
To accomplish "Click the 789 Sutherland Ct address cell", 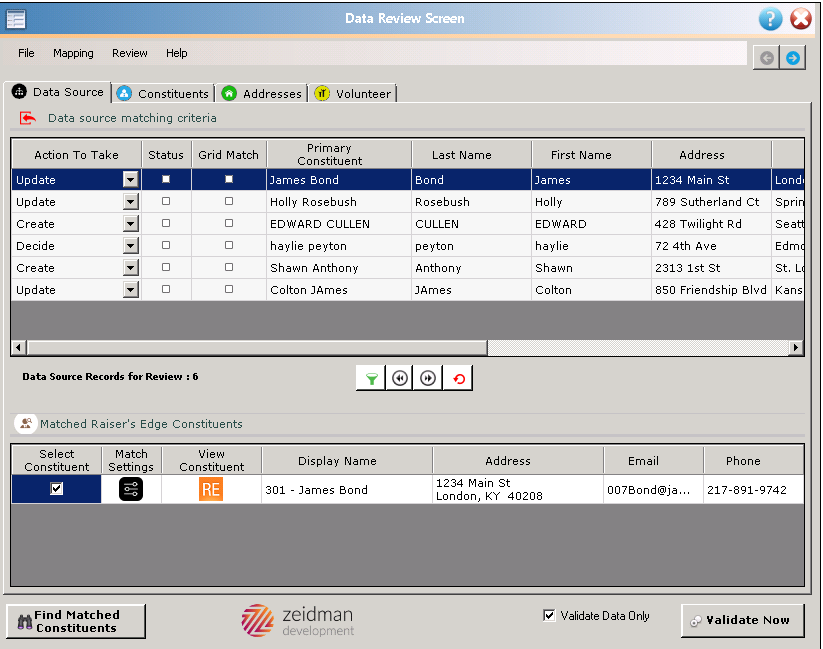I will click(711, 202).
